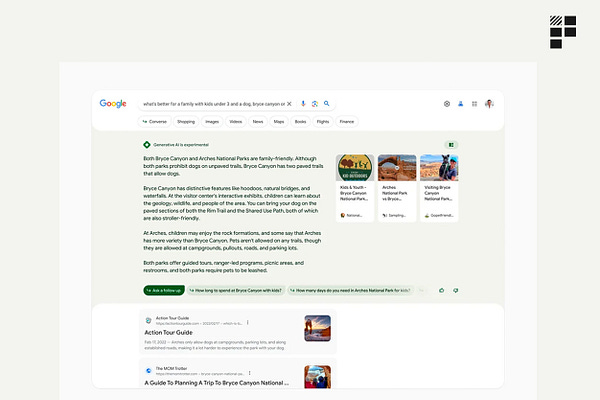The image size is (600, 400).
Task: Select the News filter chip
Action: [x=258, y=122]
